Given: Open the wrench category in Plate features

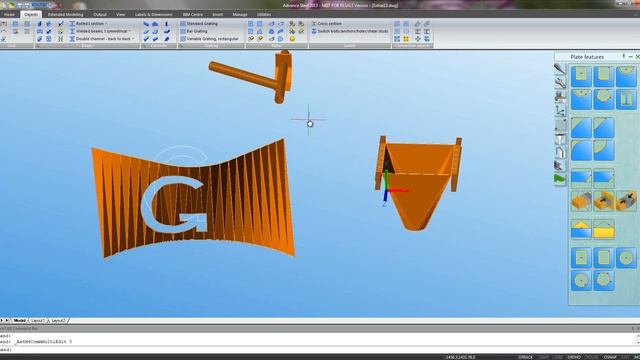Looking at the screenshot, I should (560, 83).
